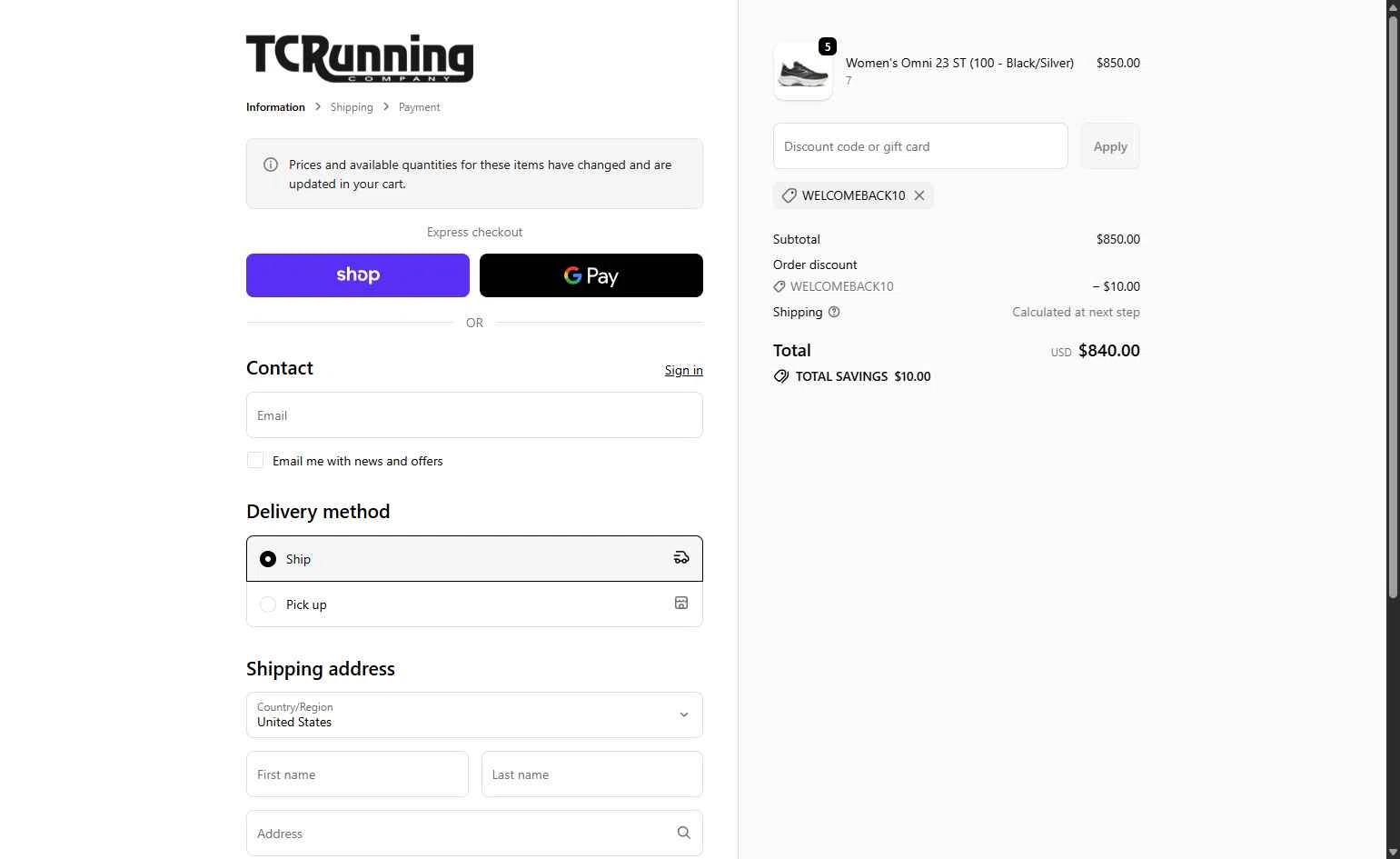
Task: Click the tag icon in WELCOMEBACK10 chip
Action: pyautogui.click(x=789, y=195)
